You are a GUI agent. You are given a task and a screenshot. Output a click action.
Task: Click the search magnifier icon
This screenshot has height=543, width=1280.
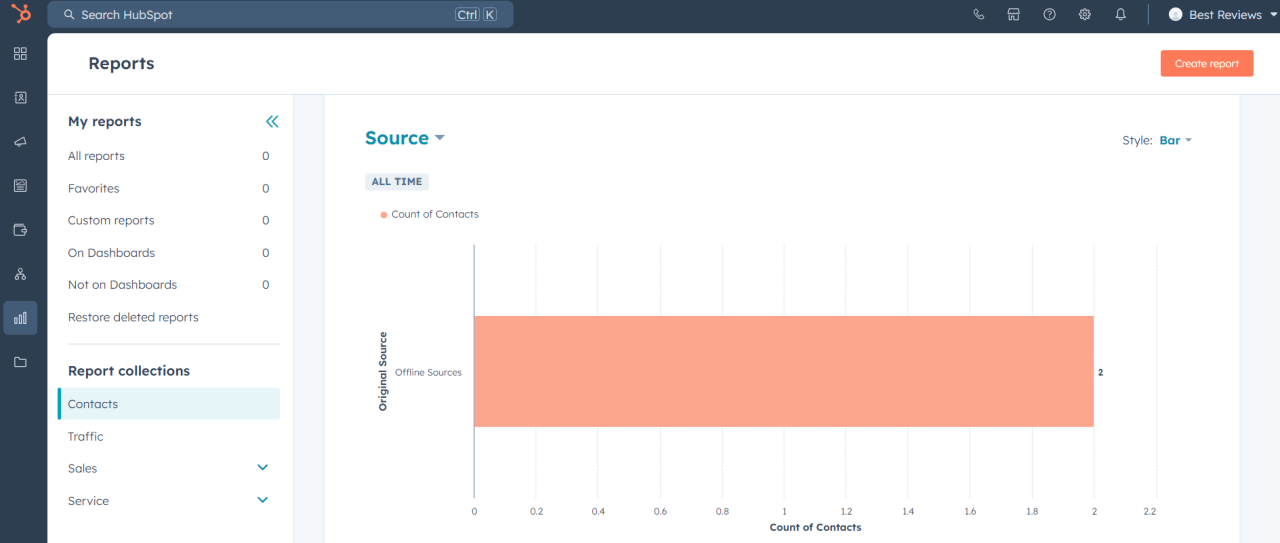(x=69, y=15)
